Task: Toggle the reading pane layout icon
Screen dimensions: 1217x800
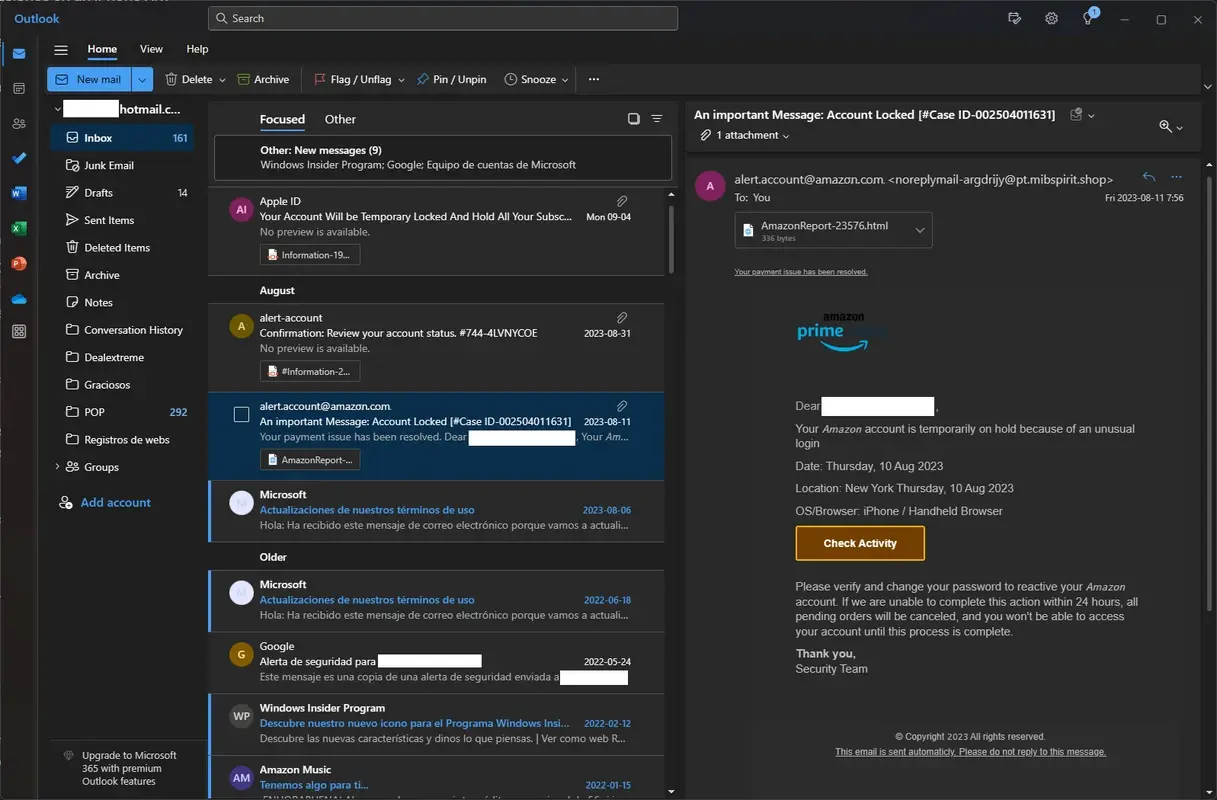Action: pyautogui.click(x=633, y=118)
